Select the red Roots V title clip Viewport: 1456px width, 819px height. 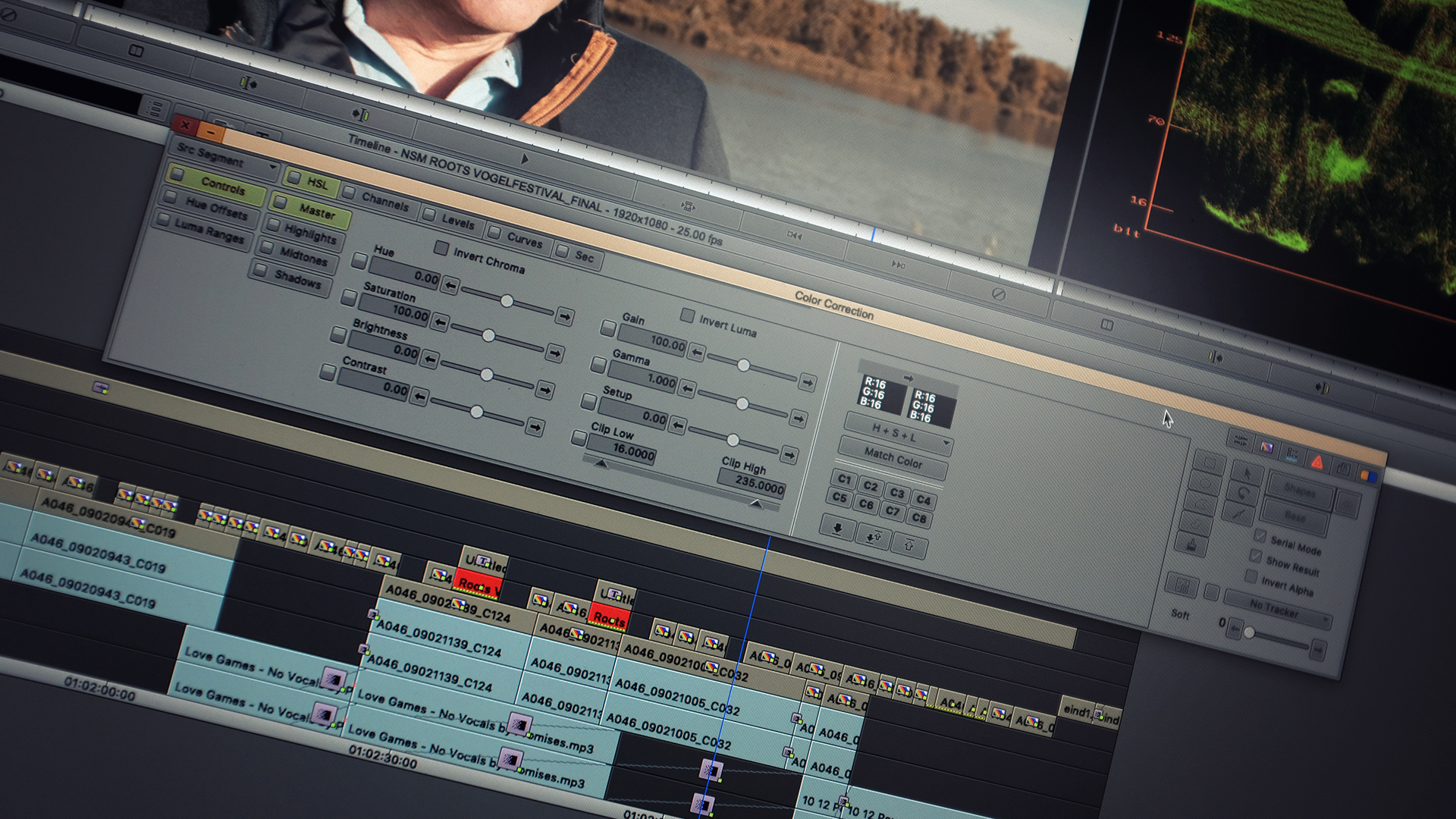coord(479,585)
